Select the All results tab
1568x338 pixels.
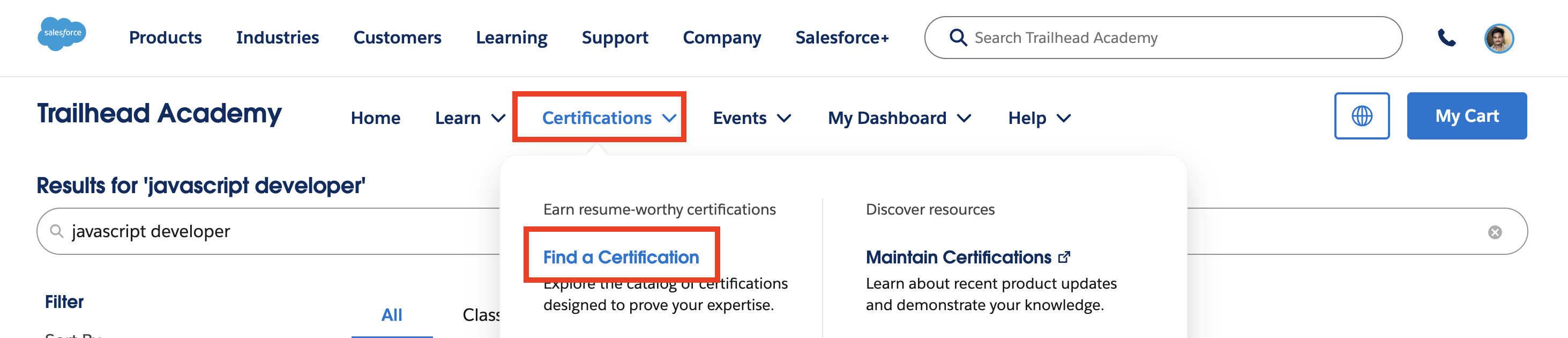tap(391, 315)
